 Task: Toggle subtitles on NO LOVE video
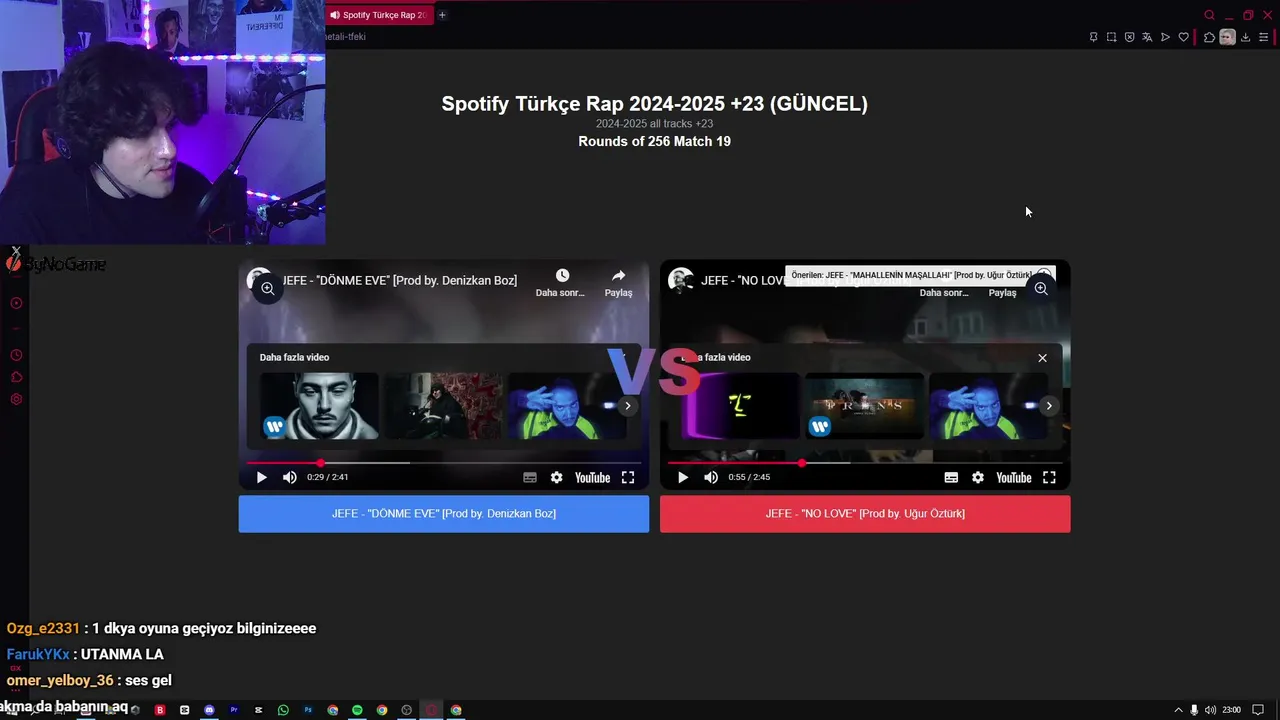tap(951, 478)
